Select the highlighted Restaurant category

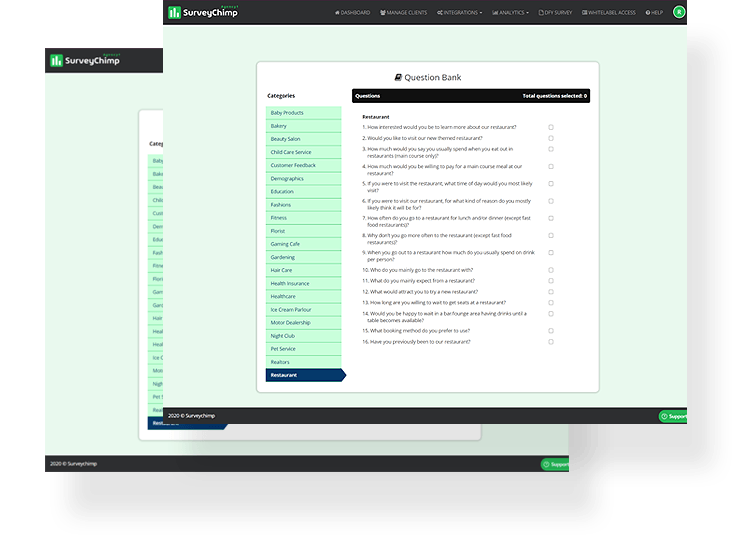(x=303, y=375)
